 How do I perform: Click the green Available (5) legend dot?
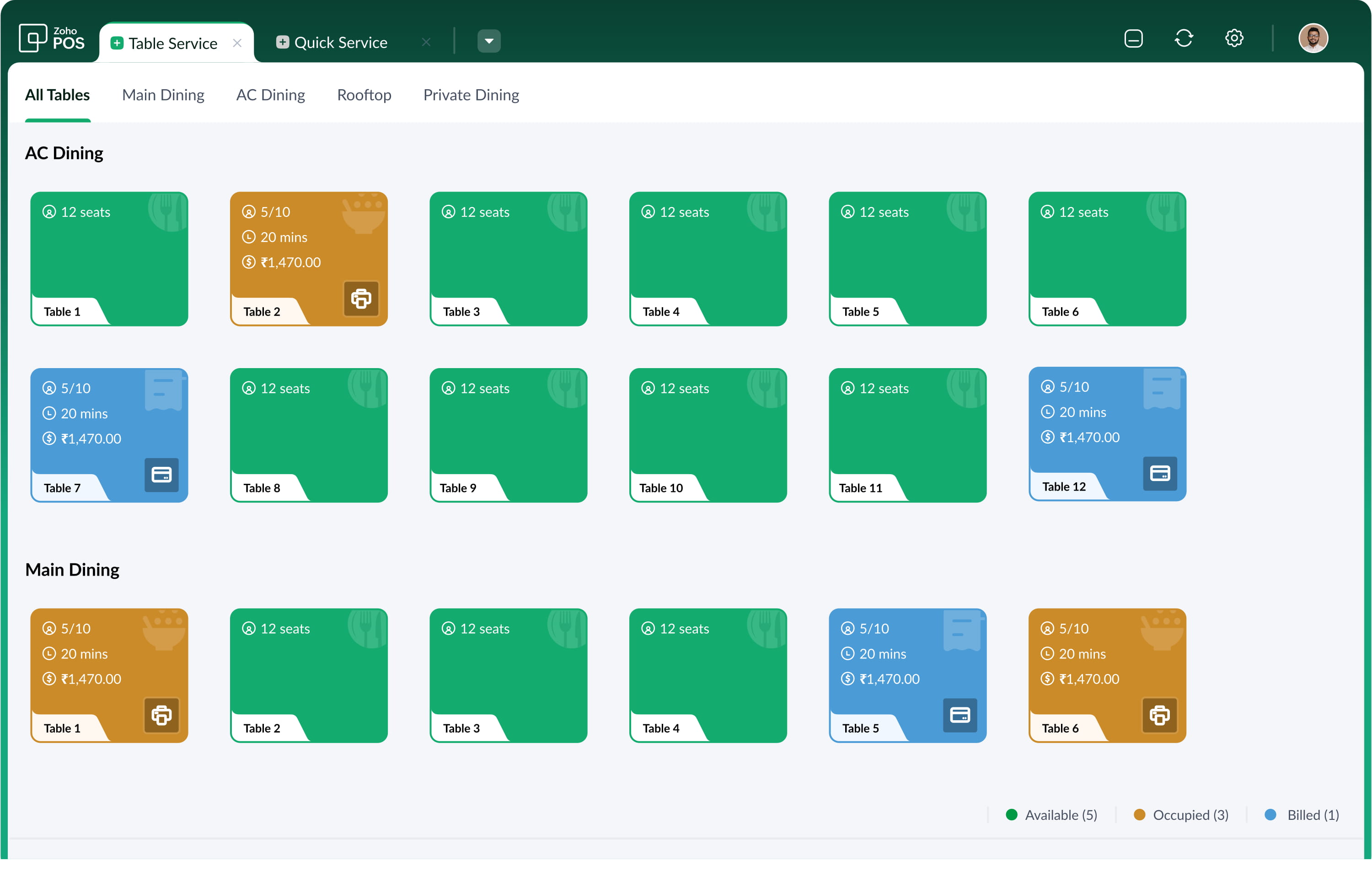coord(1011,814)
